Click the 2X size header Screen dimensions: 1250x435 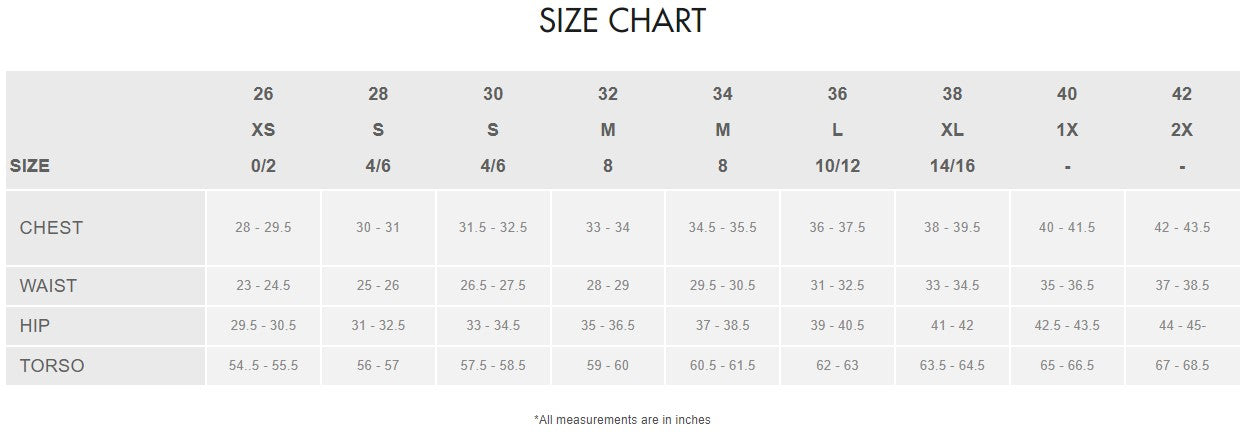[1182, 130]
